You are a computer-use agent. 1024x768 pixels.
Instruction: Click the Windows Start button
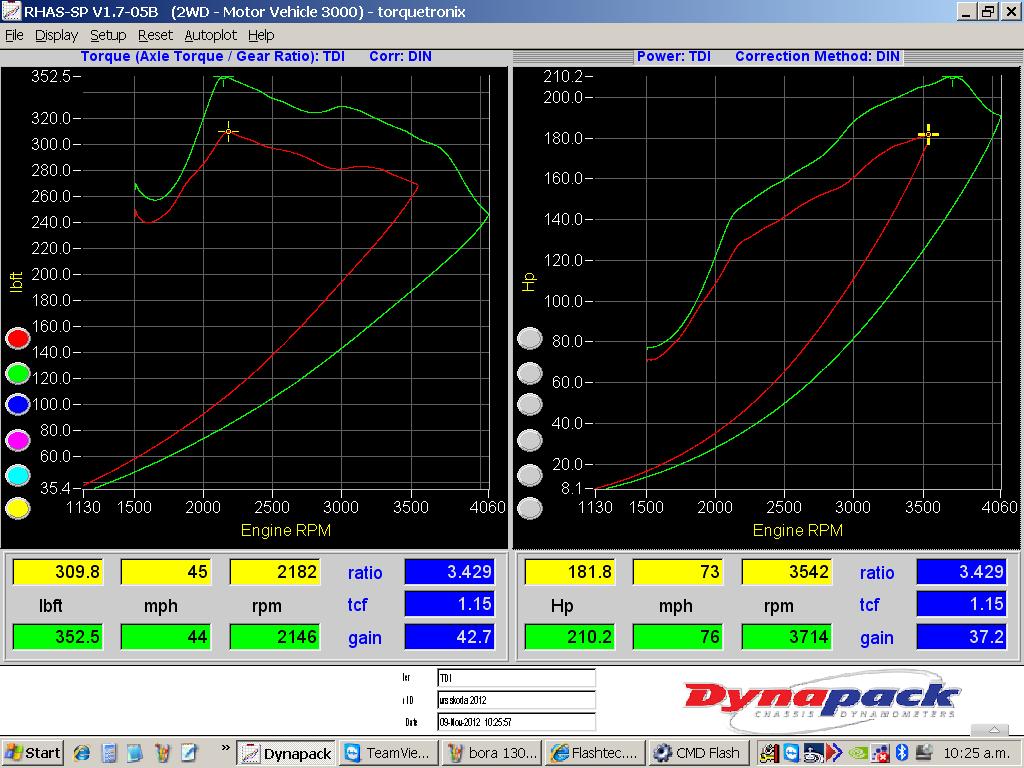coord(32,753)
